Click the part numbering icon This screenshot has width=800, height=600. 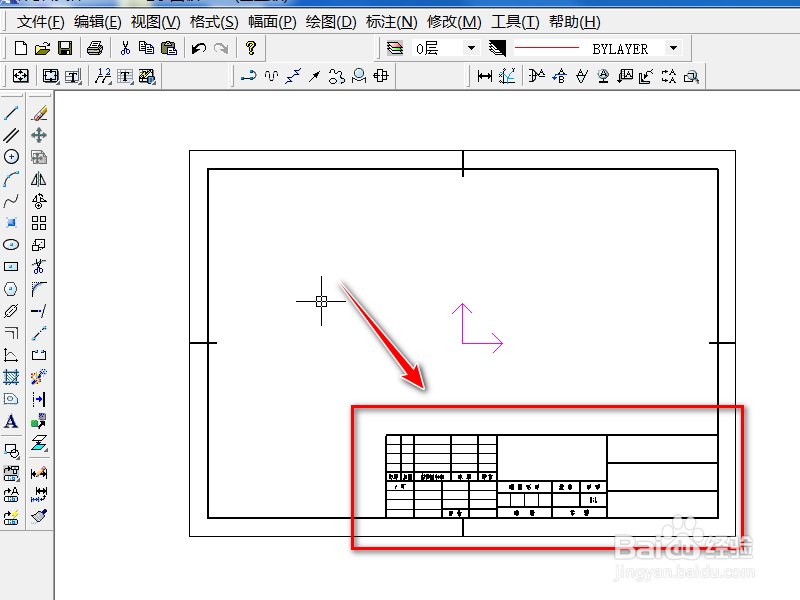point(103,77)
